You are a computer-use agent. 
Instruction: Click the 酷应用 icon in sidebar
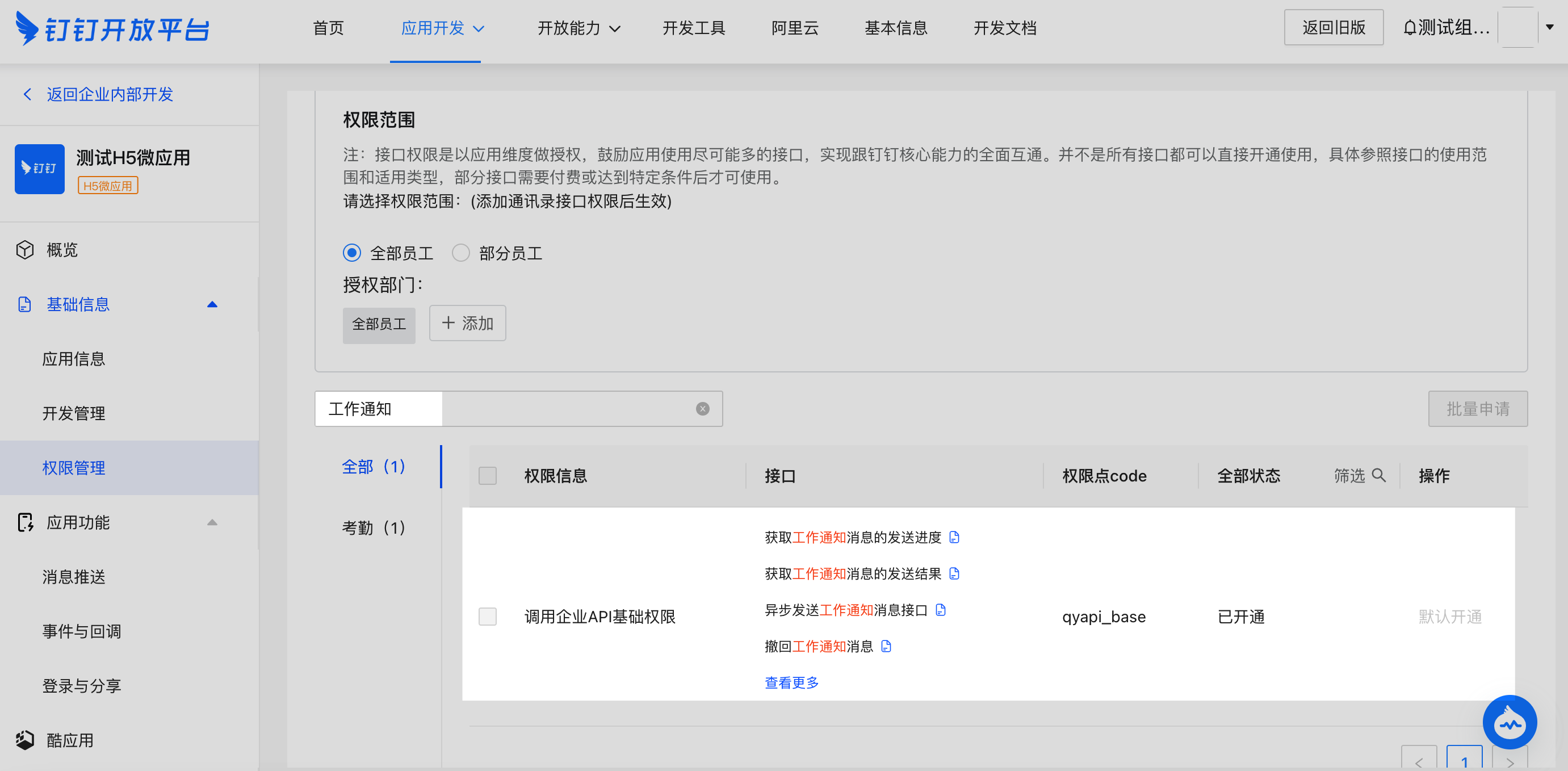[25, 740]
